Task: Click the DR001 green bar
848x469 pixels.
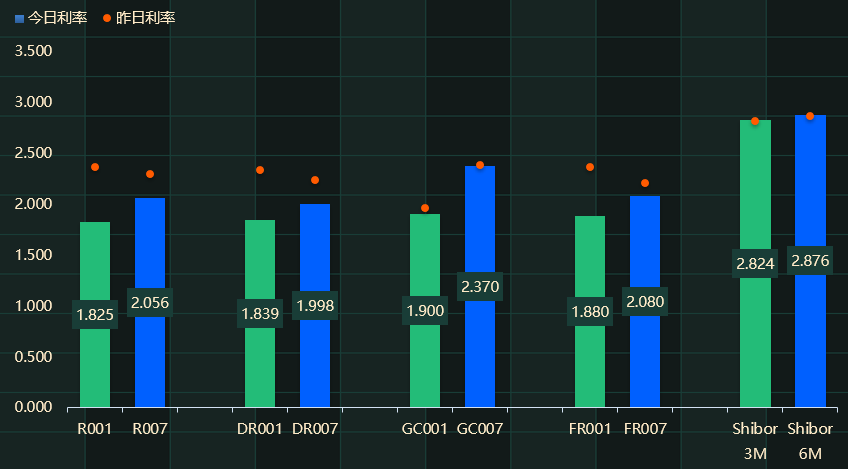Action: point(260,313)
